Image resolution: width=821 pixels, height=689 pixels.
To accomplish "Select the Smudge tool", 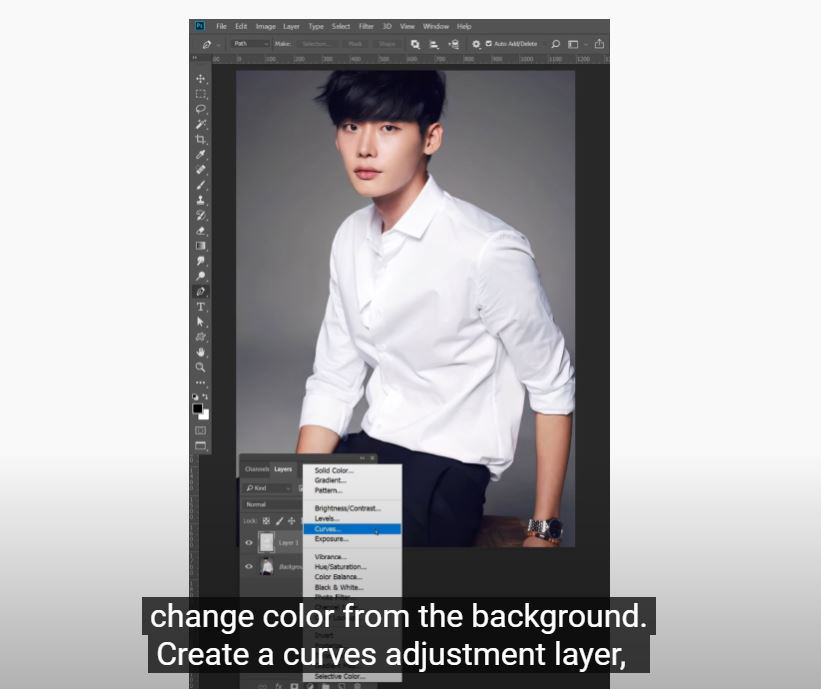I will [201, 261].
